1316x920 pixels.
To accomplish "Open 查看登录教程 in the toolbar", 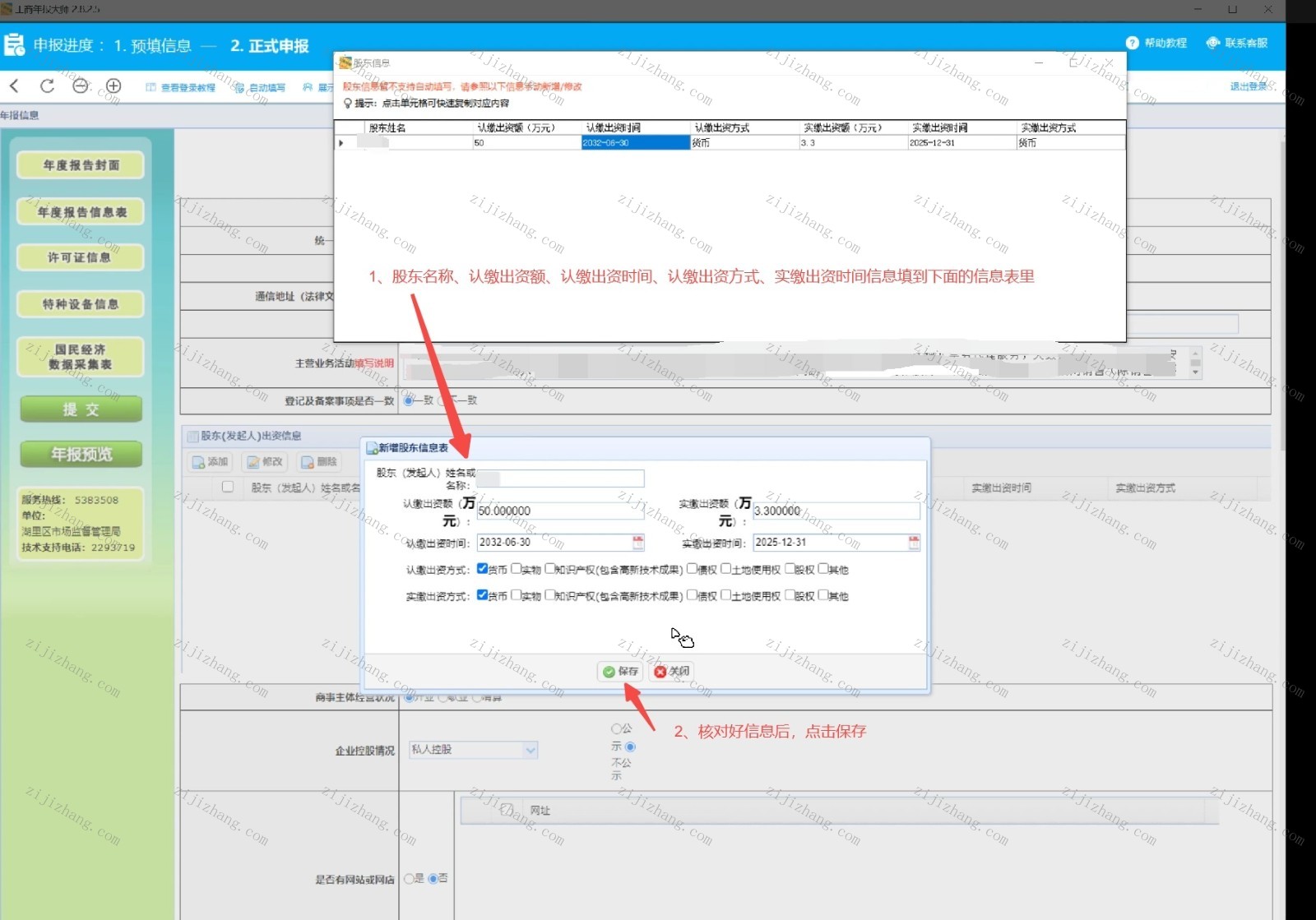I will click(181, 87).
